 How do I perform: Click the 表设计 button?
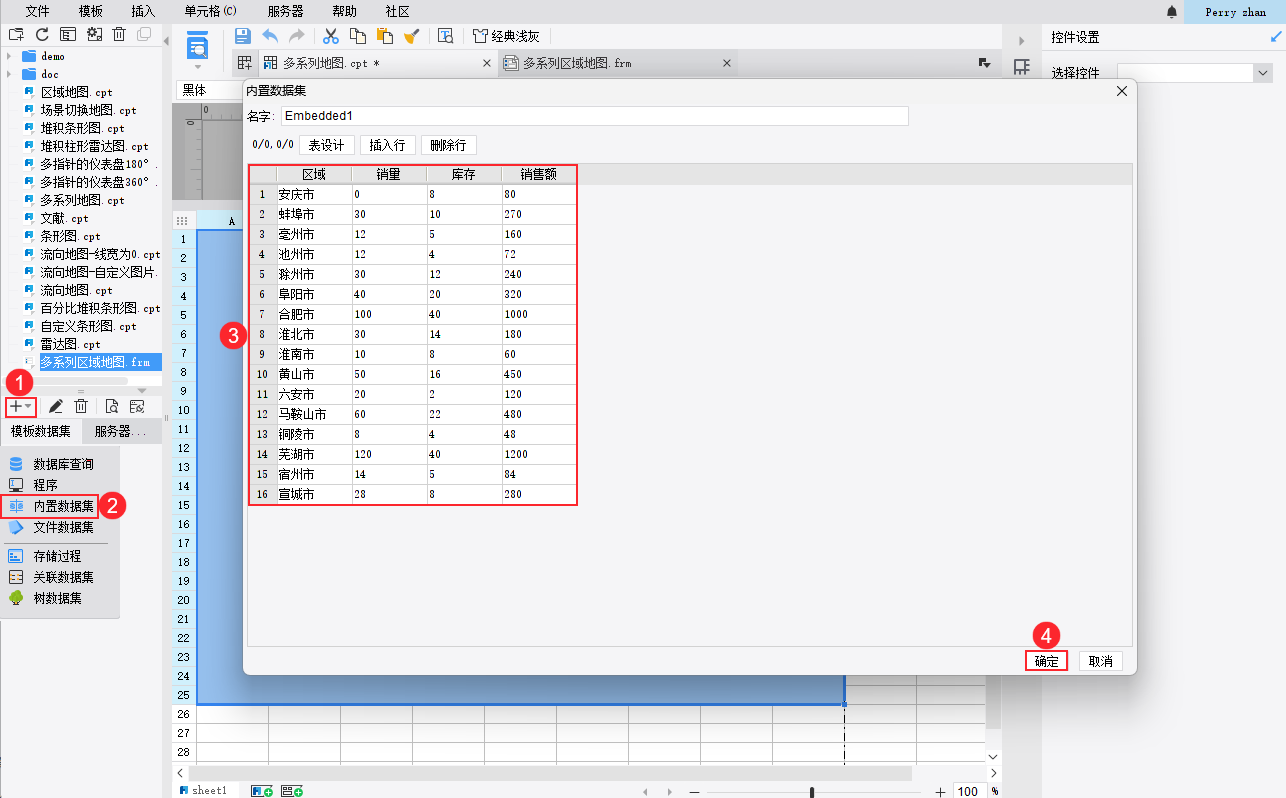pos(327,145)
